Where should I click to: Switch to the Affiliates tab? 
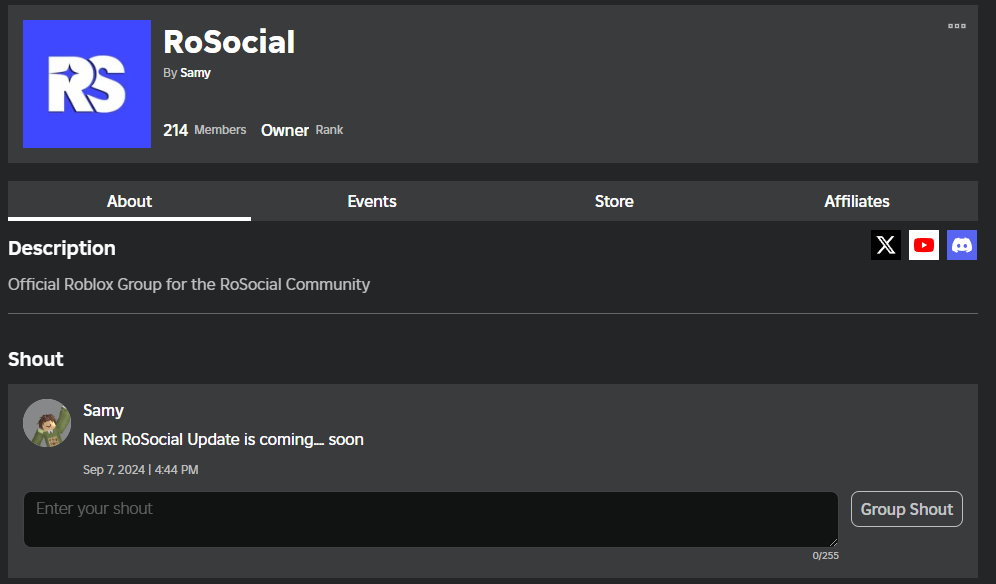857,201
